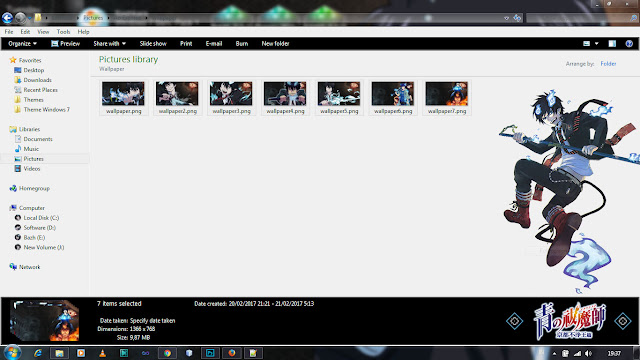Click 'Specify date taken' in details pane

pyautogui.click(x=152, y=321)
